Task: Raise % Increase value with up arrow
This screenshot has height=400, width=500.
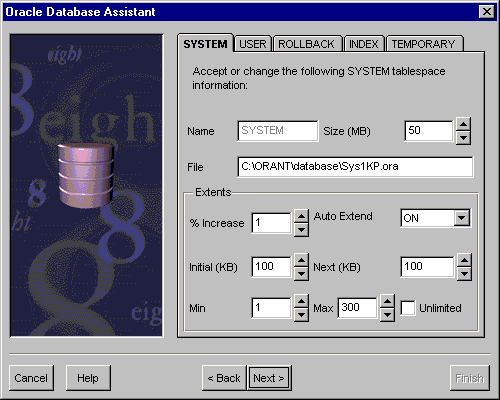Action: 301,216
